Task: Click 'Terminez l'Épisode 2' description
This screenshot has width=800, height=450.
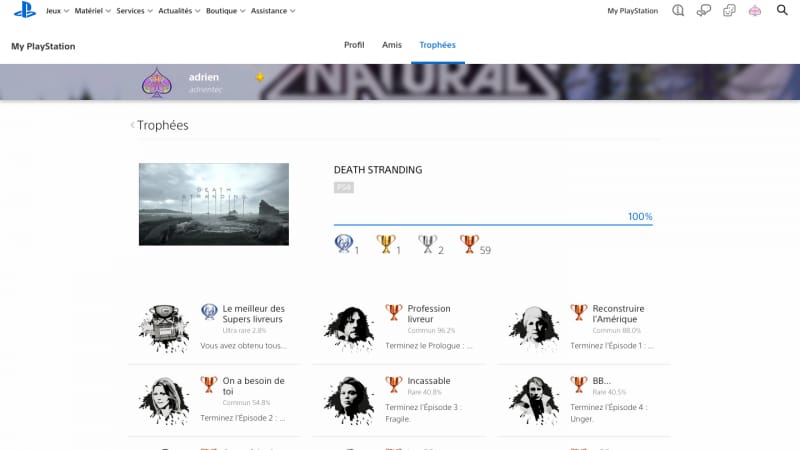Action: click(243, 418)
